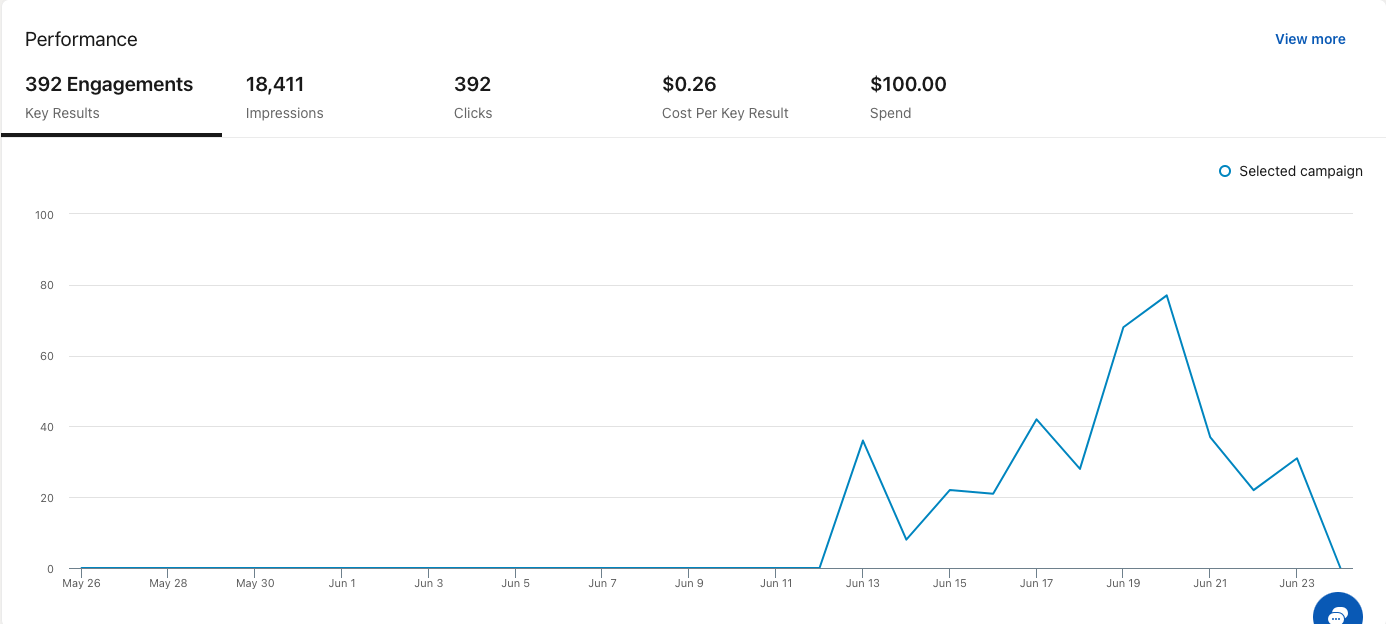The width and height of the screenshot is (1386, 624).
Task: Open the View more link
Action: 1309,39
